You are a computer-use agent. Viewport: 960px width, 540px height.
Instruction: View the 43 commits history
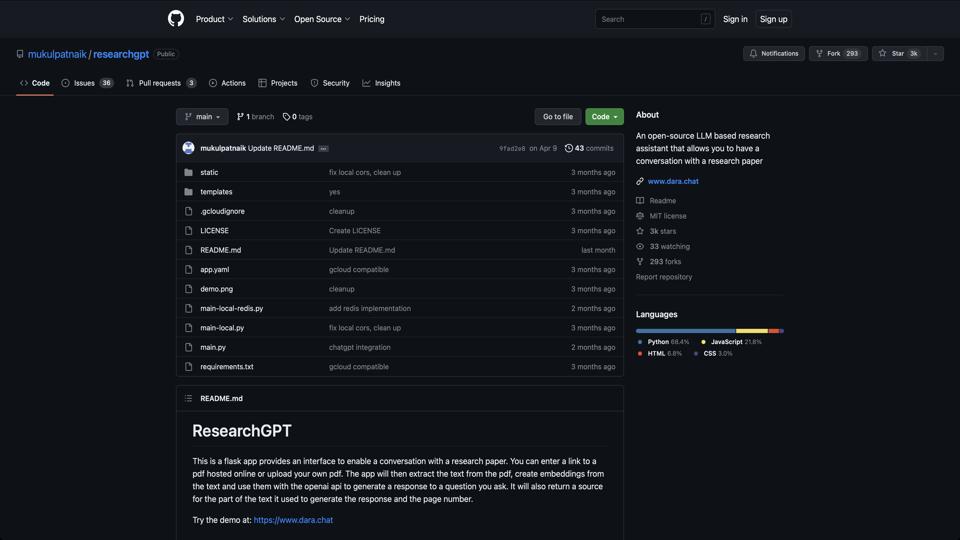(589, 148)
